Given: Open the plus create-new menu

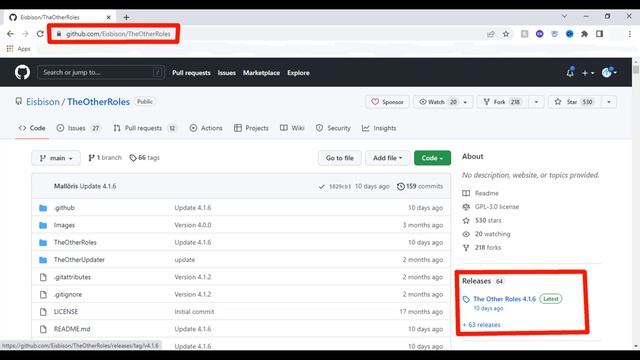Looking at the screenshot, I should point(588,73).
